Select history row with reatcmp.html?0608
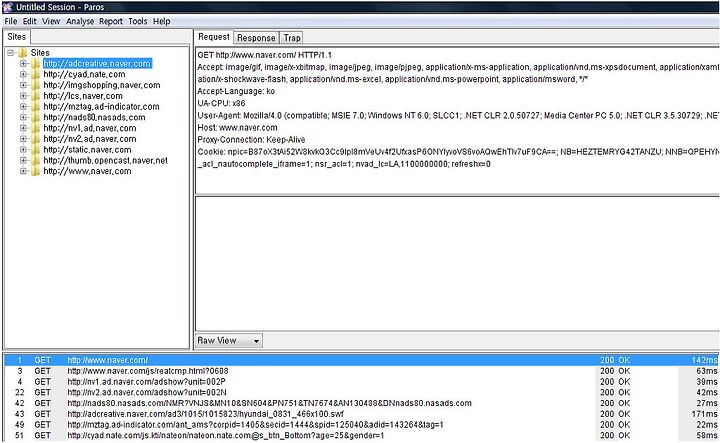 (x=361, y=371)
